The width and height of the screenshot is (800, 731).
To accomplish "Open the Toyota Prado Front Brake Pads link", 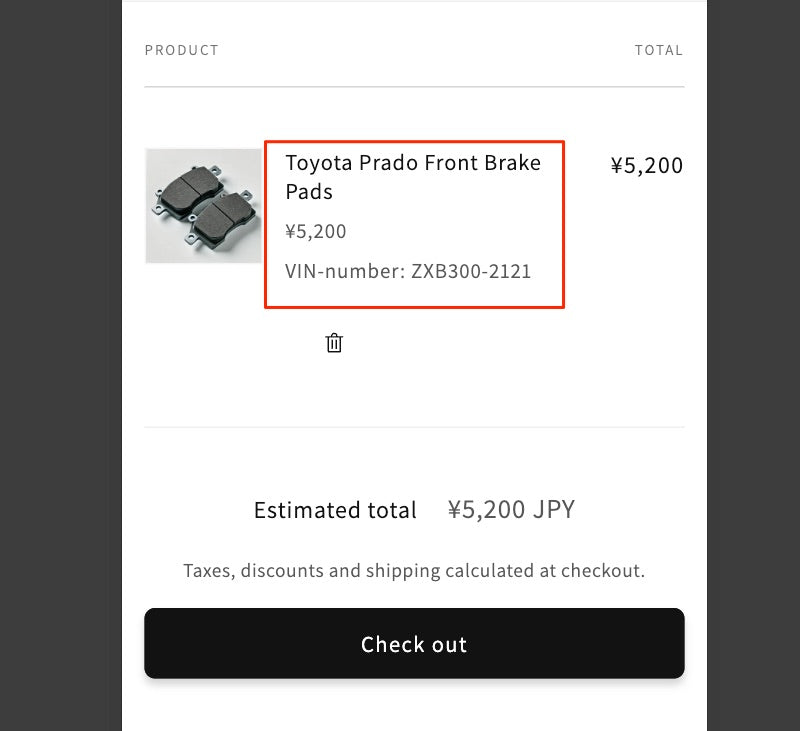I will click(412, 164).
